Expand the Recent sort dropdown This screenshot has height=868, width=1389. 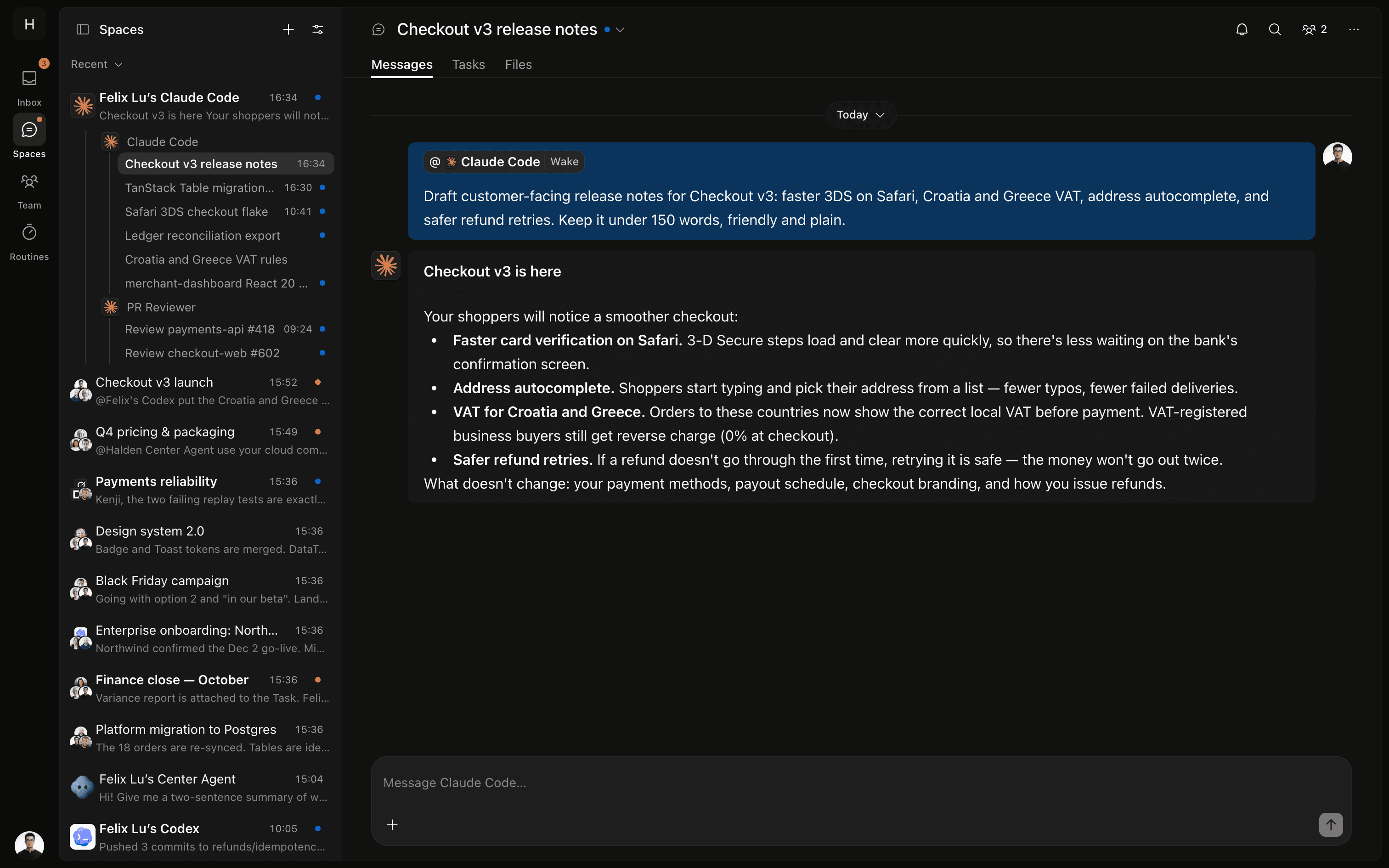pyautogui.click(x=96, y=64)
